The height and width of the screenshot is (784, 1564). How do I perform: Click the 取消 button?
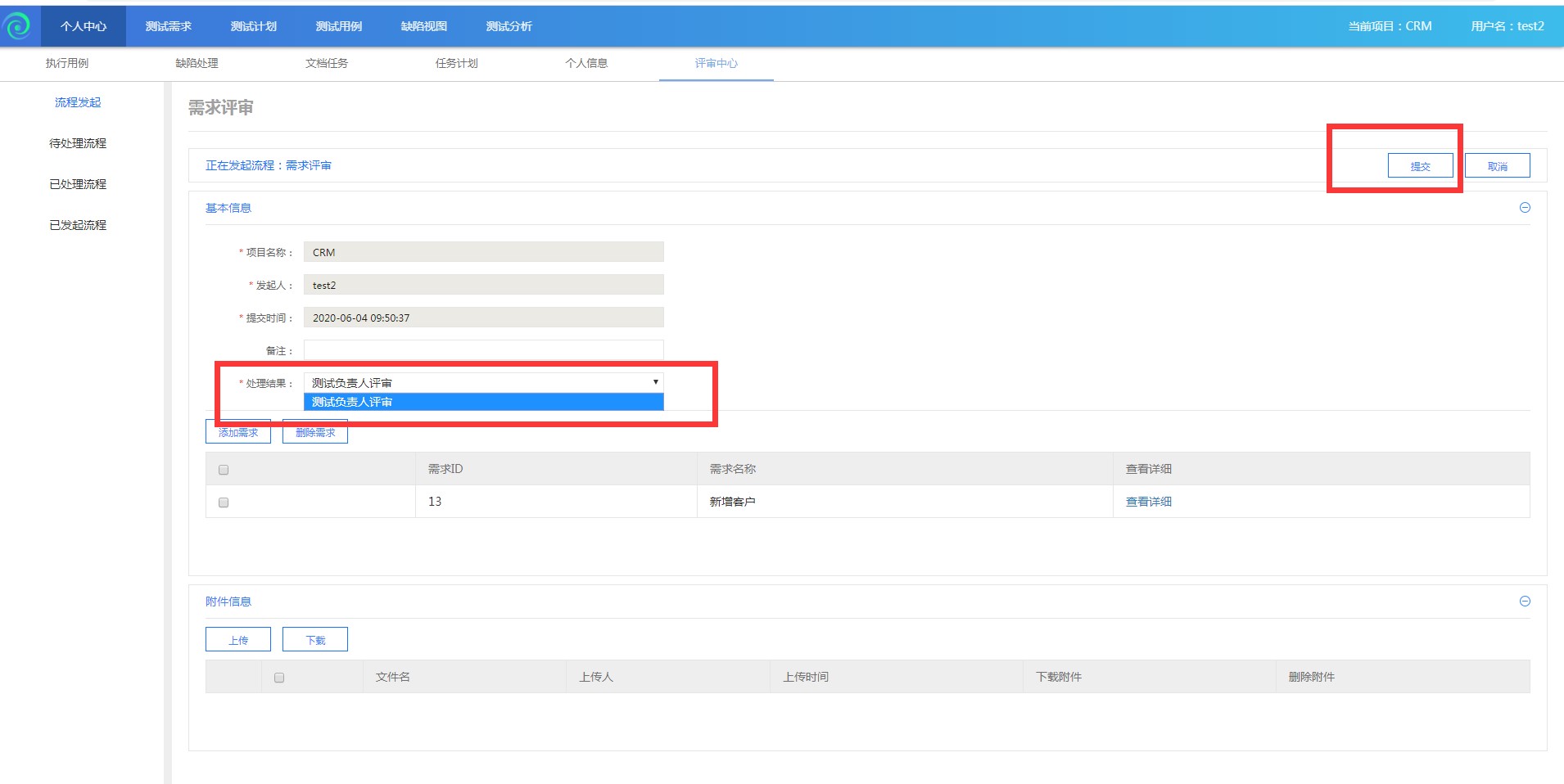click(x=1497, y=166)
